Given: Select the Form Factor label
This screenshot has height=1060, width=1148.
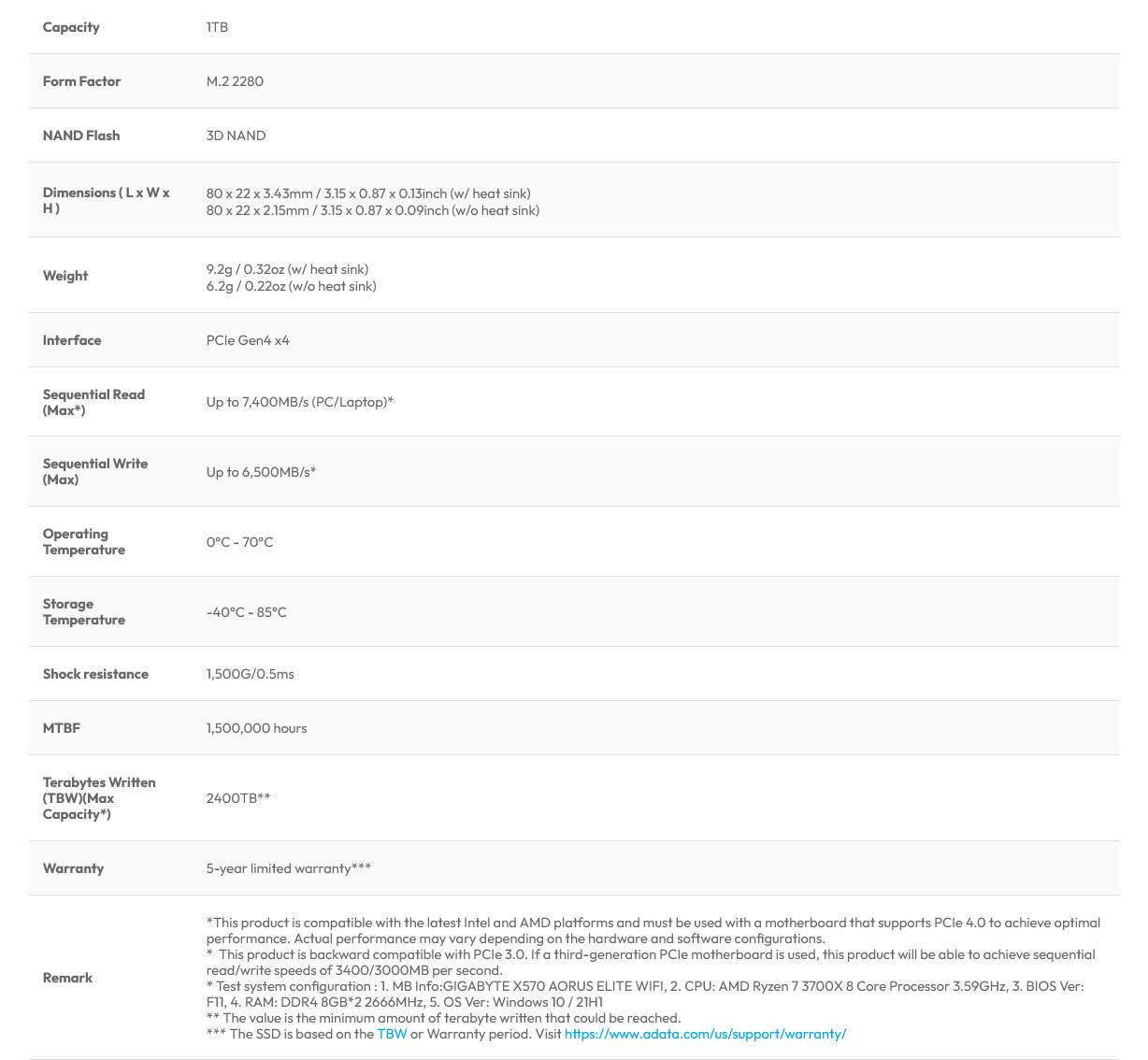Looking at the screenshot, I should click(x=81, y=81).
